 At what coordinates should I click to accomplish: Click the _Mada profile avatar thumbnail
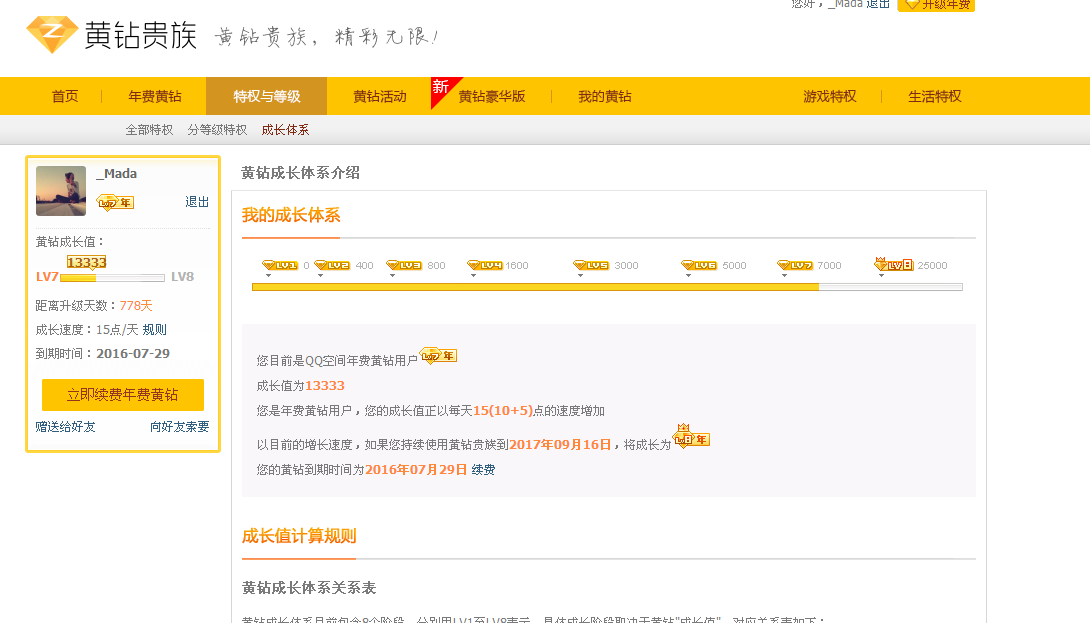[x=61, y=191]
